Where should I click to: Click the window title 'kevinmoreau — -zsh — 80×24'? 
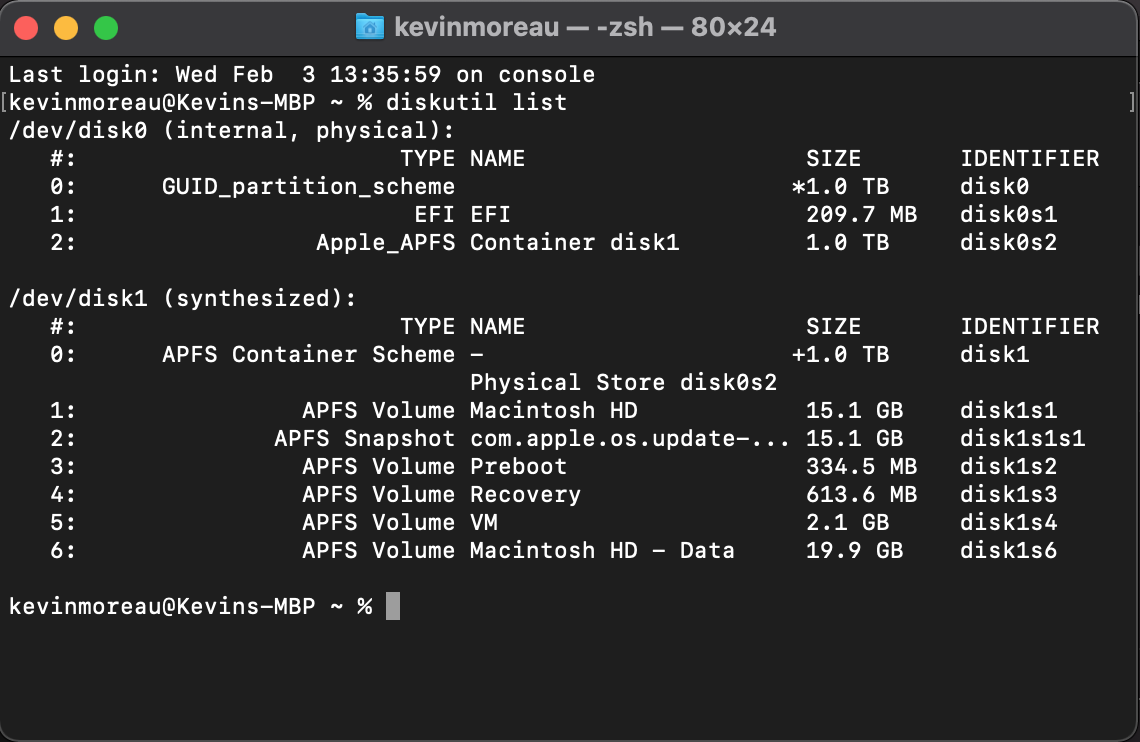point(585,28)
